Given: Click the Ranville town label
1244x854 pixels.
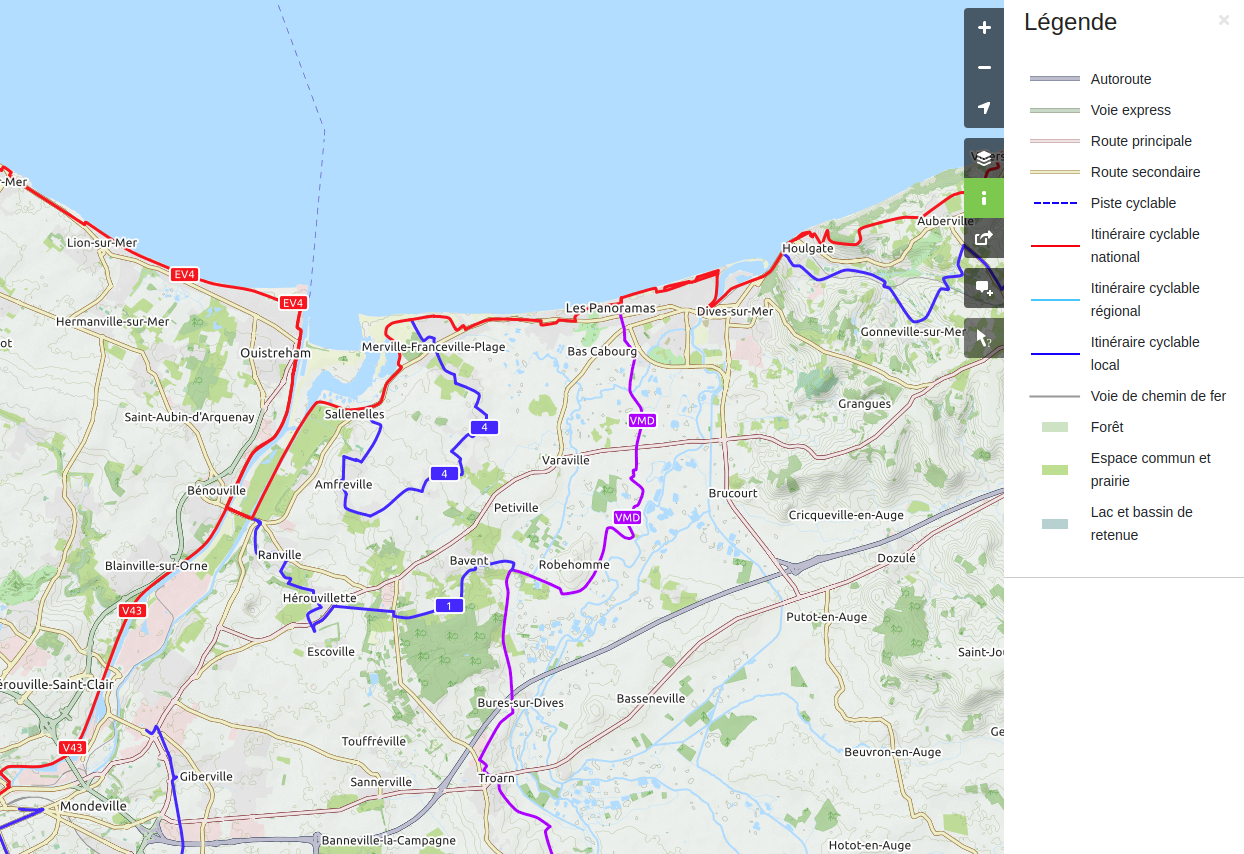Looking at the screenshot, I should point(279,554).
